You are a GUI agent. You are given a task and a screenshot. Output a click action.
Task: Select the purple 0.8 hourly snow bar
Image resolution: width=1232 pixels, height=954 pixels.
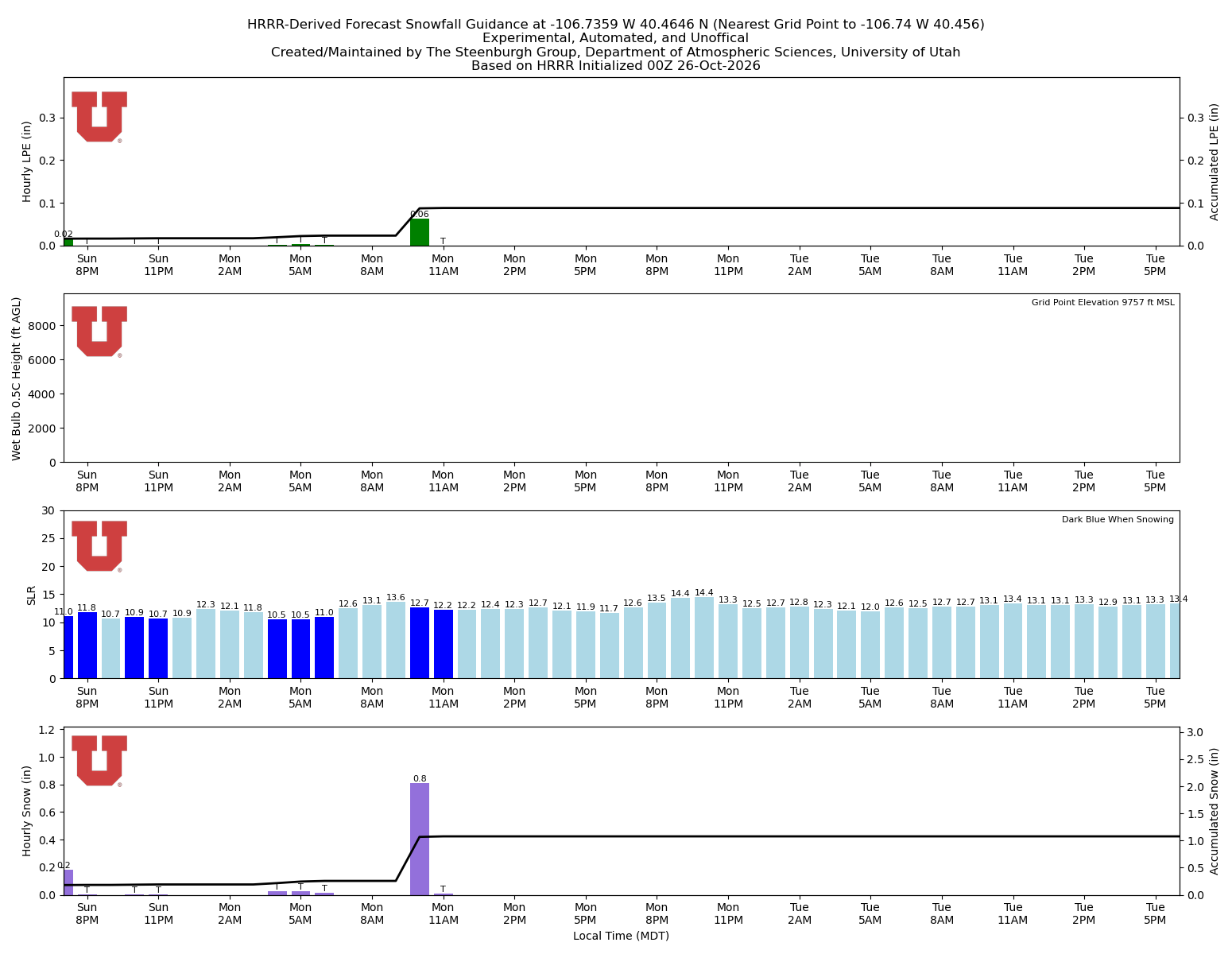point(420,839)
